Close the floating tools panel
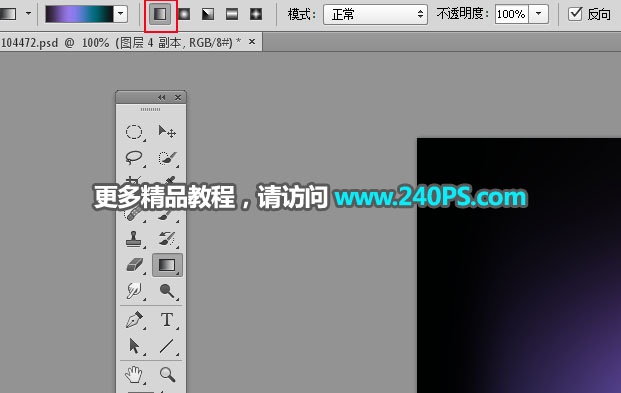Image resolution: width=621 pixels, height=393 pixels. [x=178, y=97]
